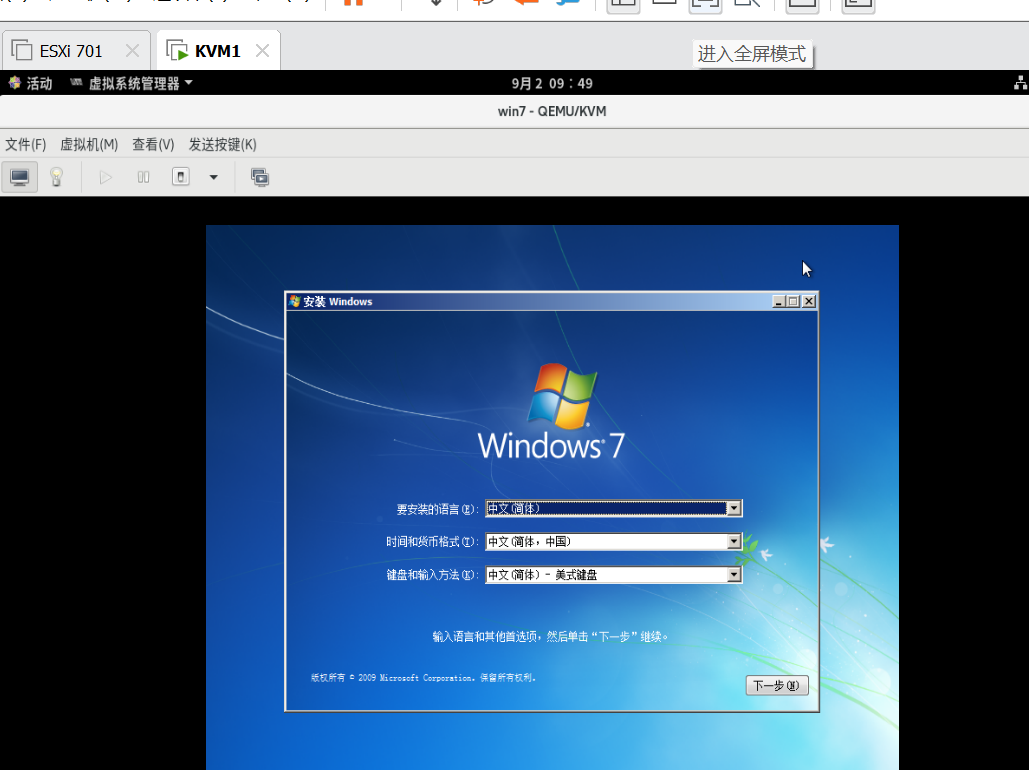The image size is (1029, 770).
Task: Open the 虚拟机(M) menu
Action: (89, 144)
